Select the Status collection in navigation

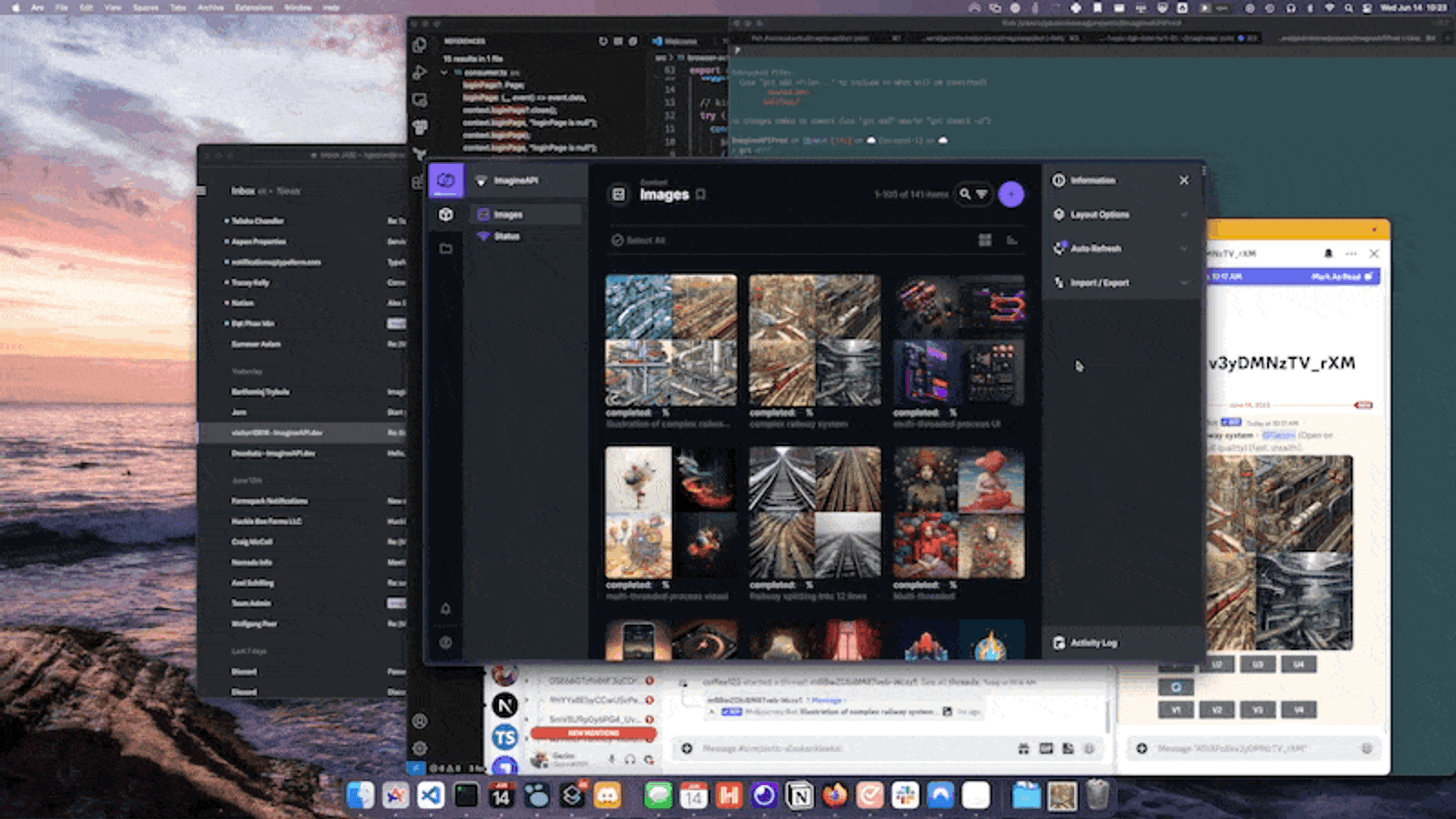pos(507,237)
